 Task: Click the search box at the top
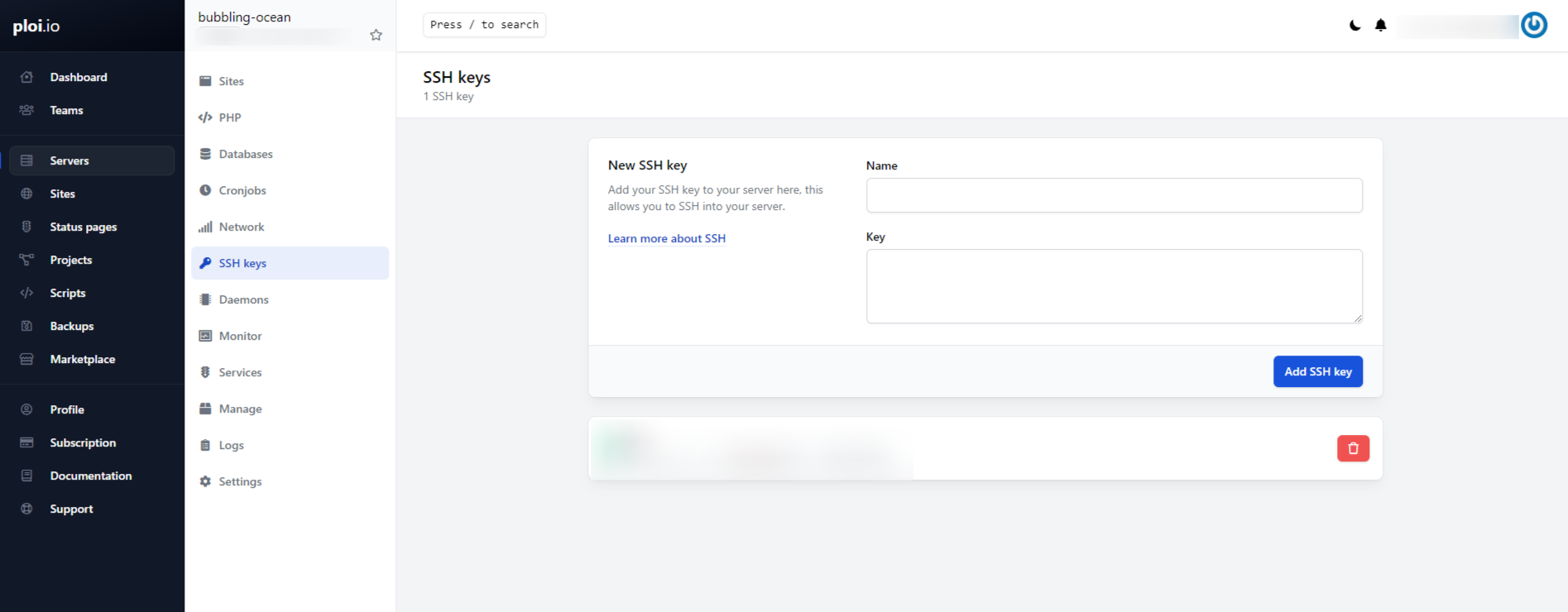(x=484, y=25)
